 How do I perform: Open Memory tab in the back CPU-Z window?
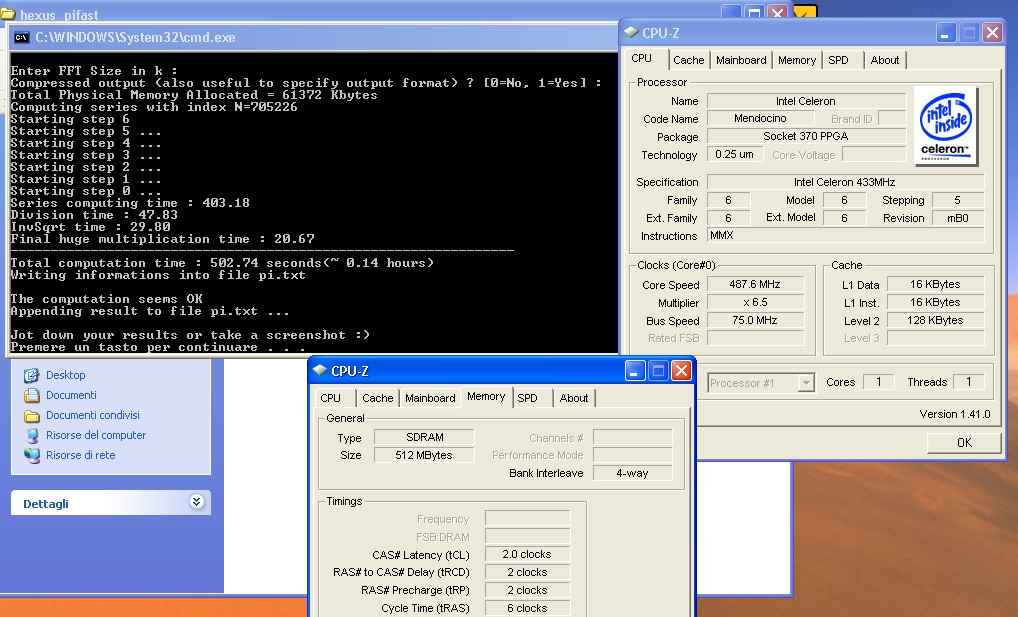(797, 60)
